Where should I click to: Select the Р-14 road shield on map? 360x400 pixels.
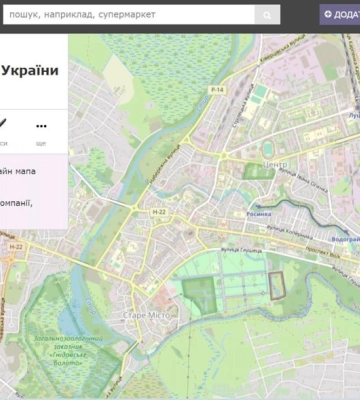pos(217,90)
